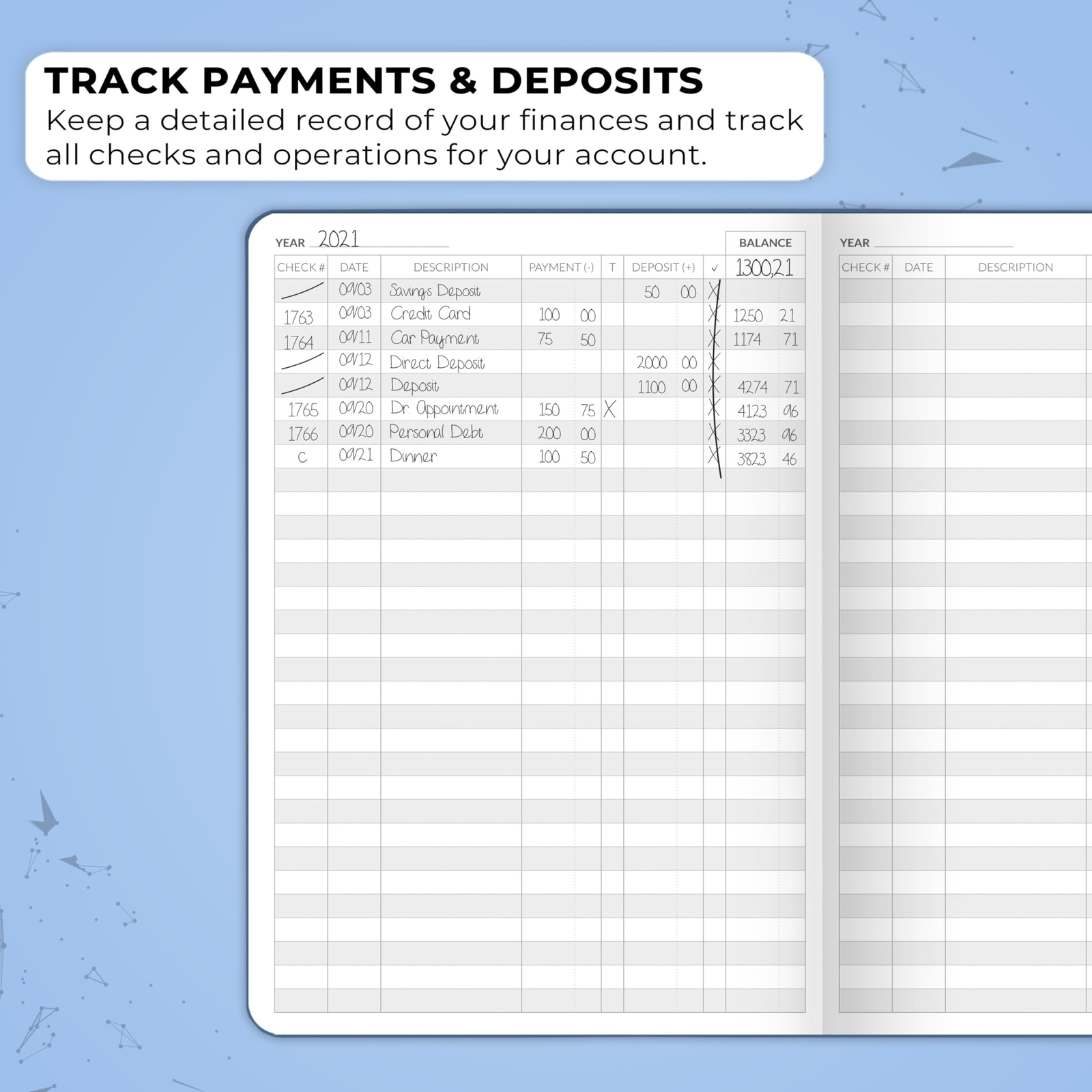The width and height of the screenshot is (1092, 1092).
Task: Click the "CHECK #" column header on the left page
Action: [x=301, y=268]
